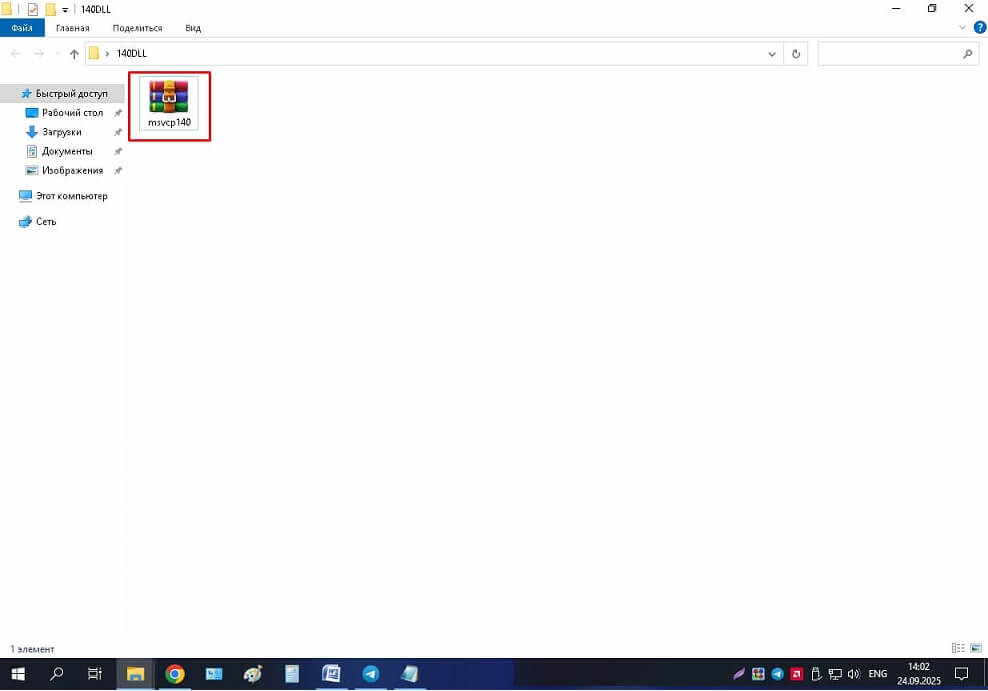Expand the ribbon with the chevron arrow
The image size is (988, 691).
tap(965, 28)
